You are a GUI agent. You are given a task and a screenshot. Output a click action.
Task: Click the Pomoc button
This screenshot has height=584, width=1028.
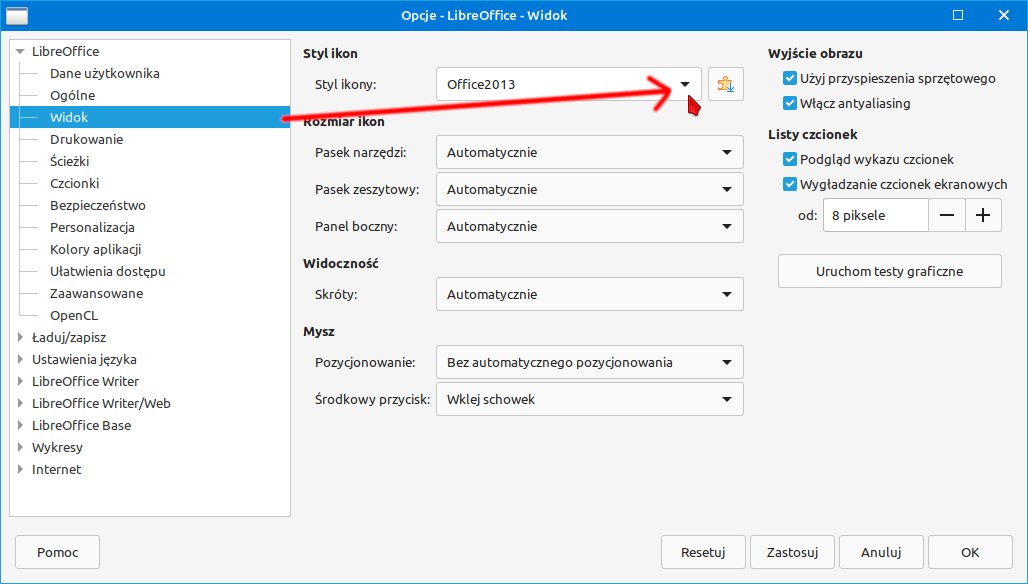pos(58,552)
